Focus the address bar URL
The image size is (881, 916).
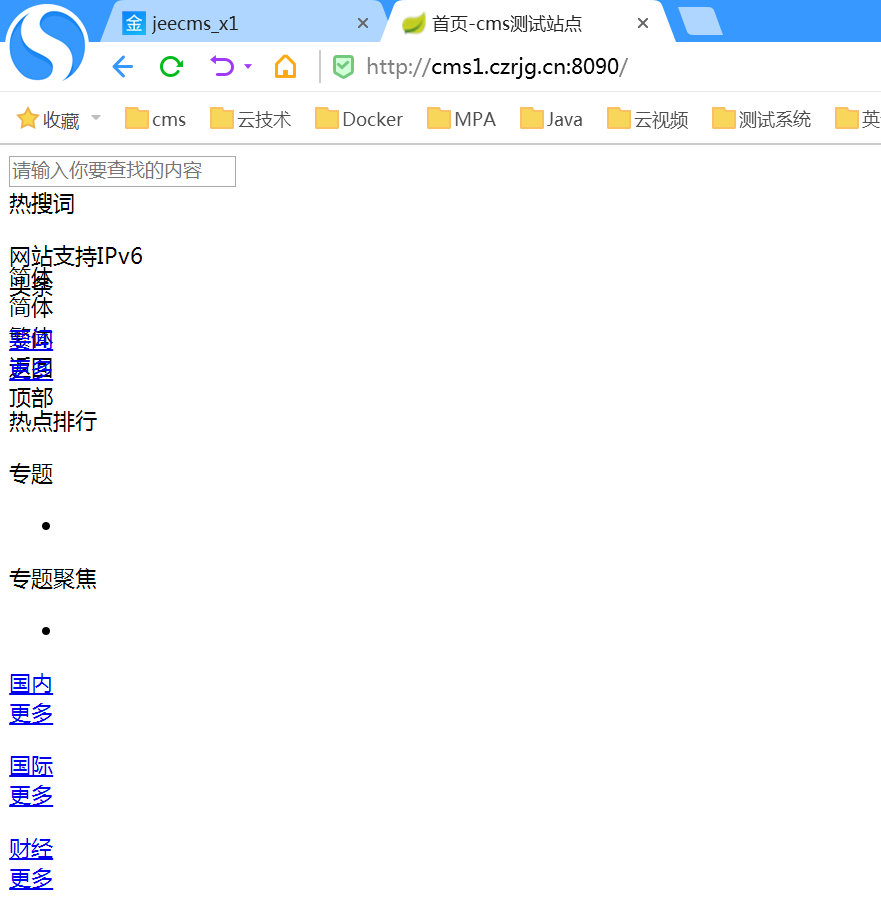[x=497, y=67]
